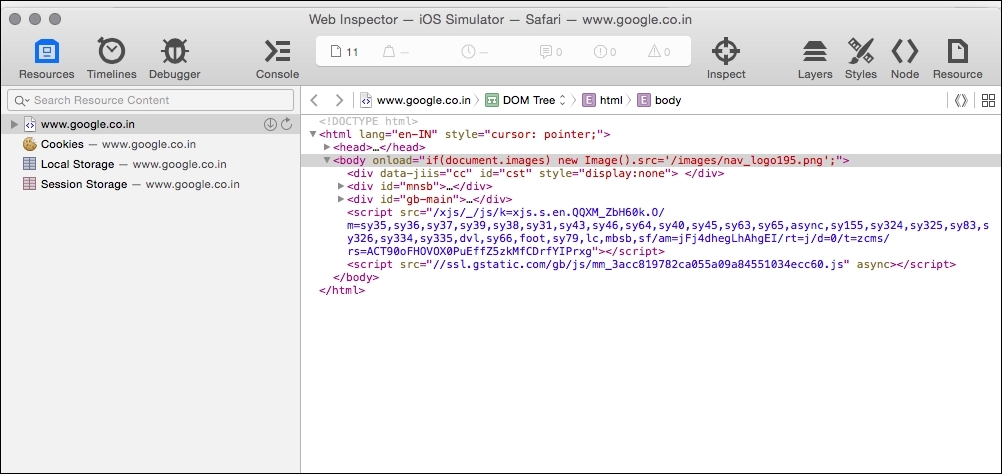Open the Node details sidebar
Screen dimensions: 1002x474
[904, 58]
